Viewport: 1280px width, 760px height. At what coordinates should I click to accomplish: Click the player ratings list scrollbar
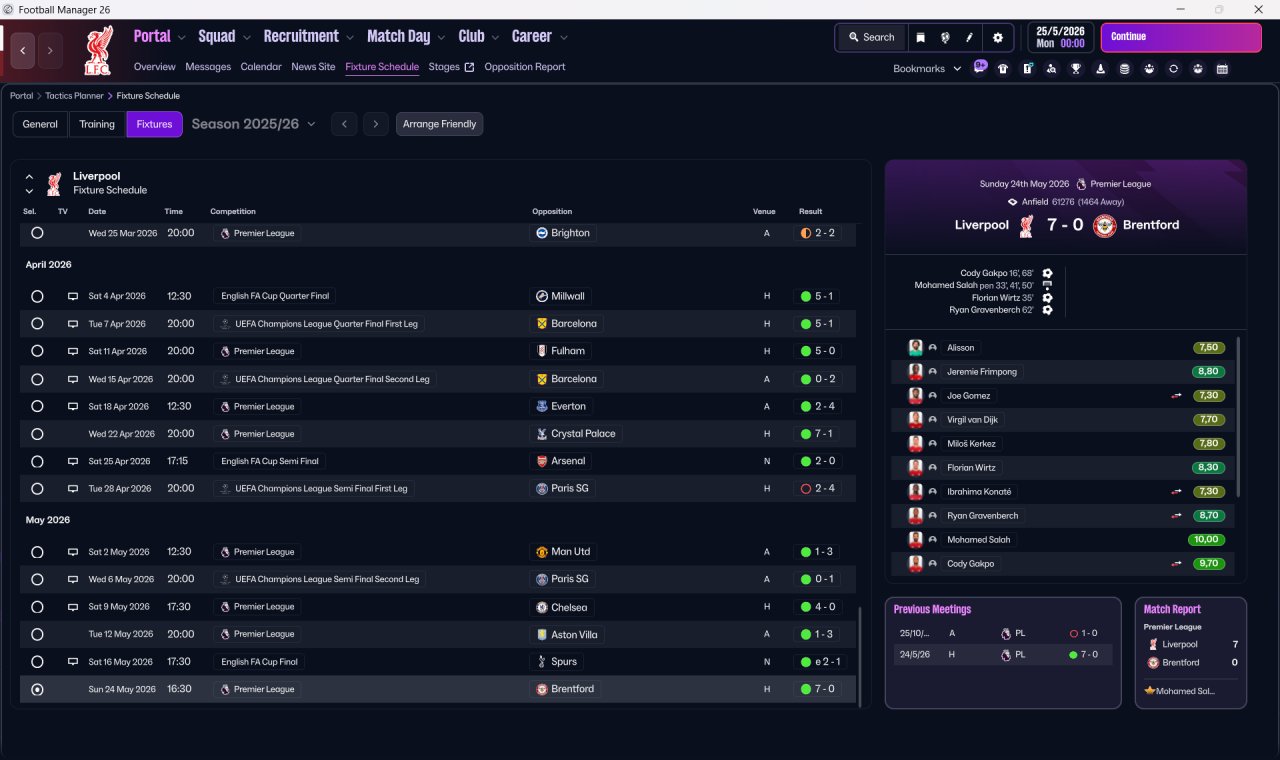point(1239,417)
